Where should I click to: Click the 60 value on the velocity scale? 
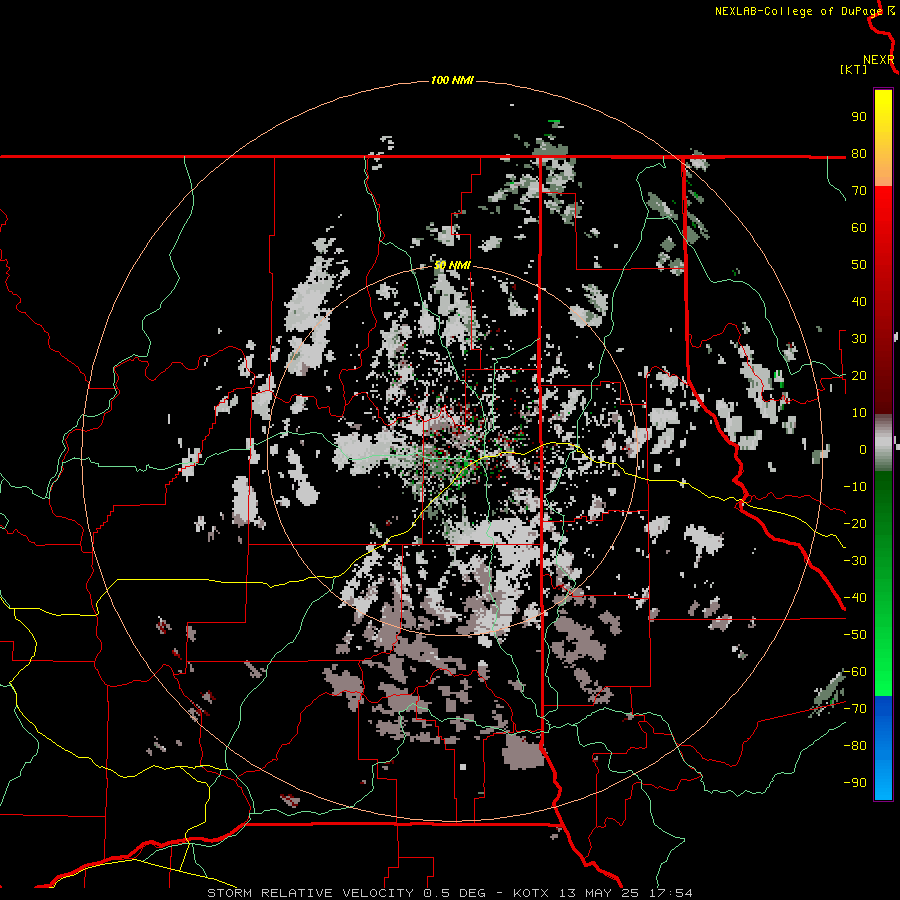859,227
